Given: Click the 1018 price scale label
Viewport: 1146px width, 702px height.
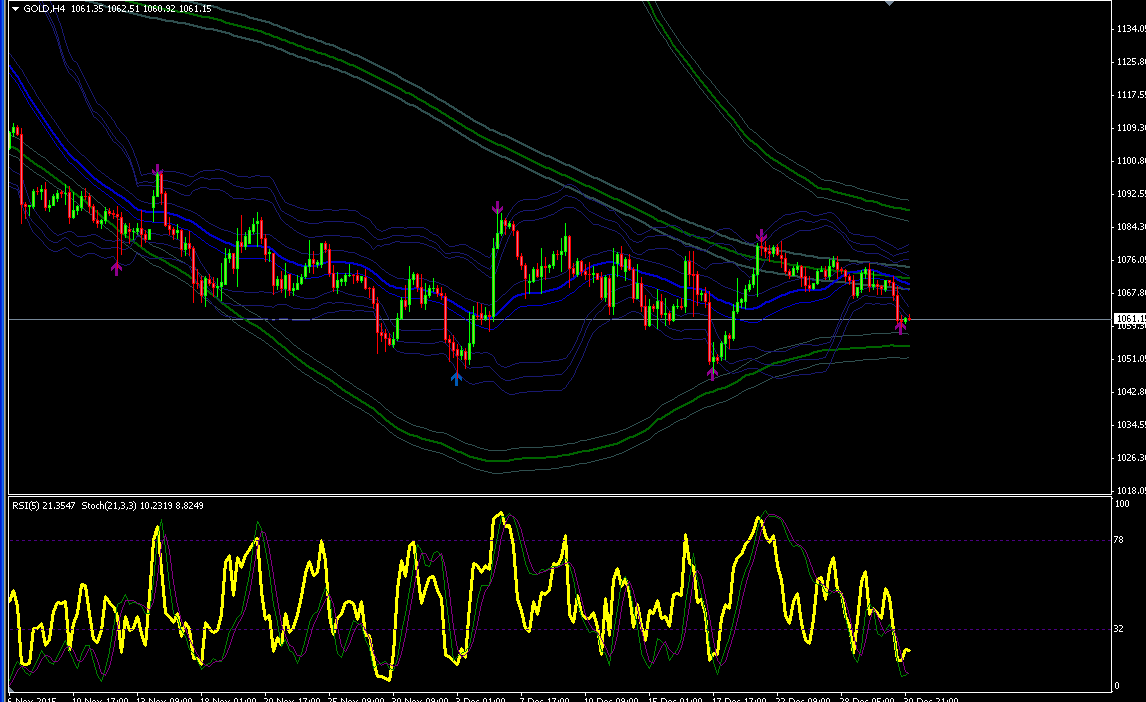Looking at the screenshot, I should [x=1130, y=491].
